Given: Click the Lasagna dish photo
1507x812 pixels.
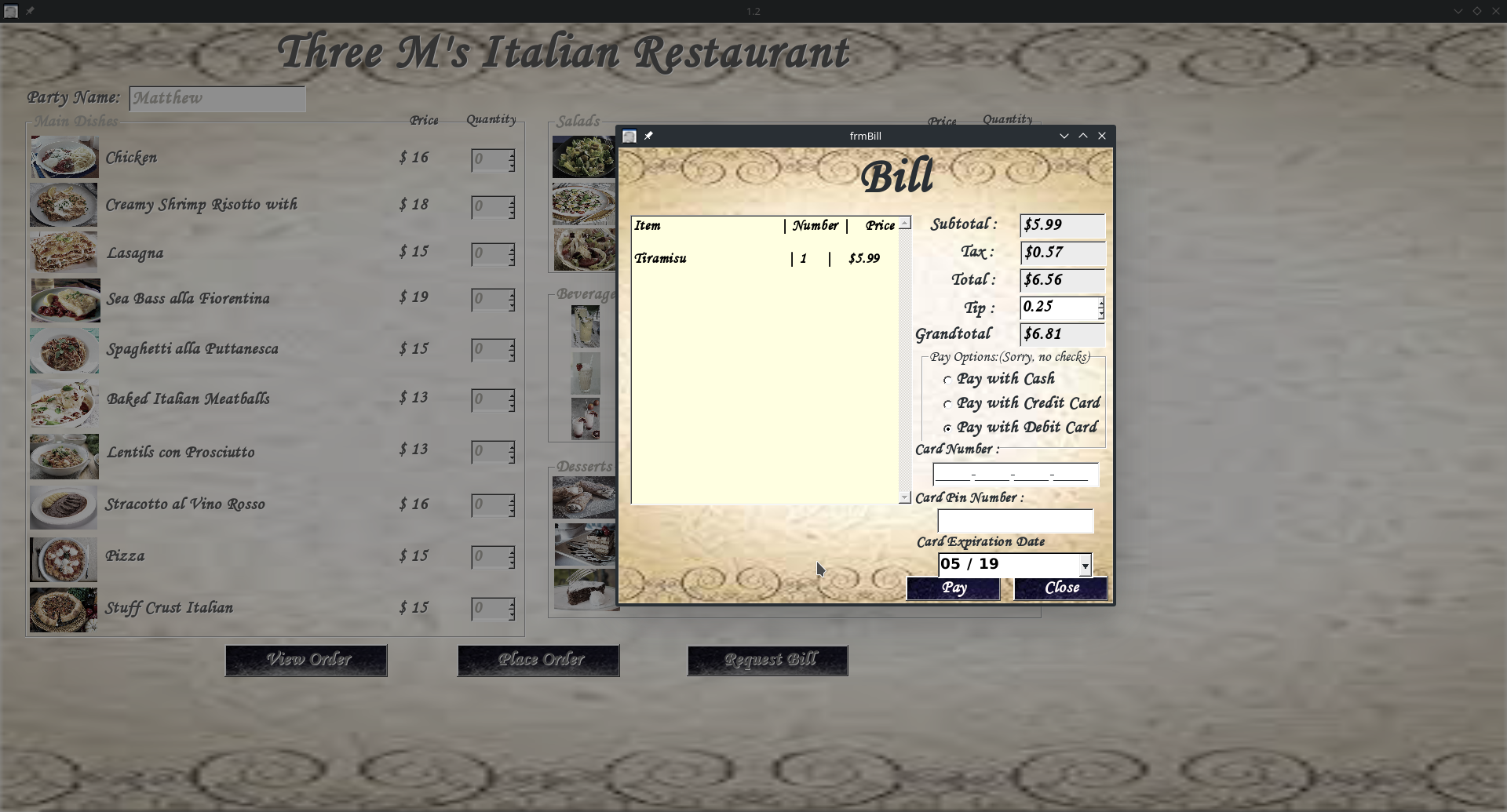Looking at the screenshot, I should click(64, 252).
